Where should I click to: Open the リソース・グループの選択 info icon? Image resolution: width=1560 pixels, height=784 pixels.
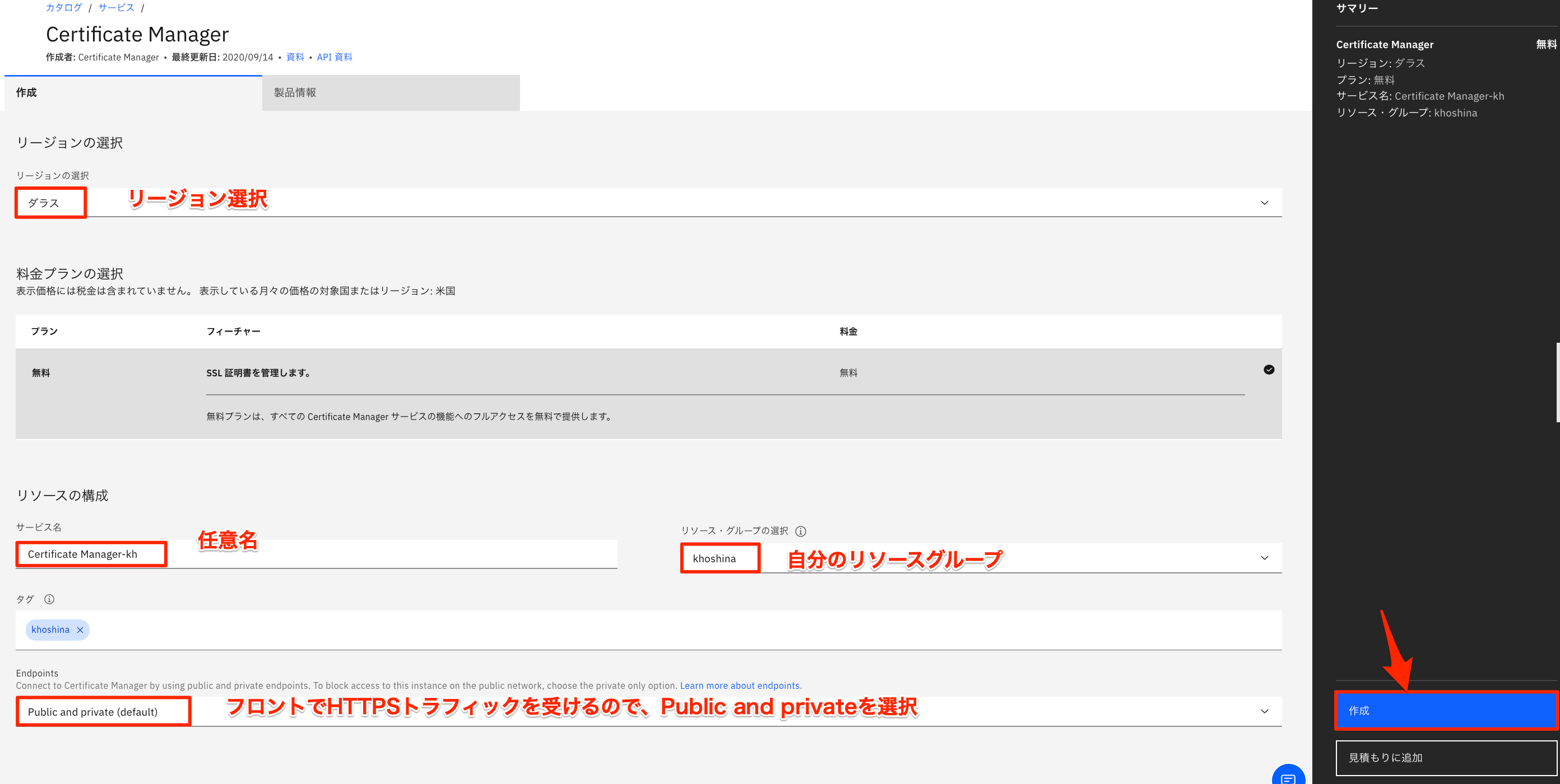[x=801, y=531]
